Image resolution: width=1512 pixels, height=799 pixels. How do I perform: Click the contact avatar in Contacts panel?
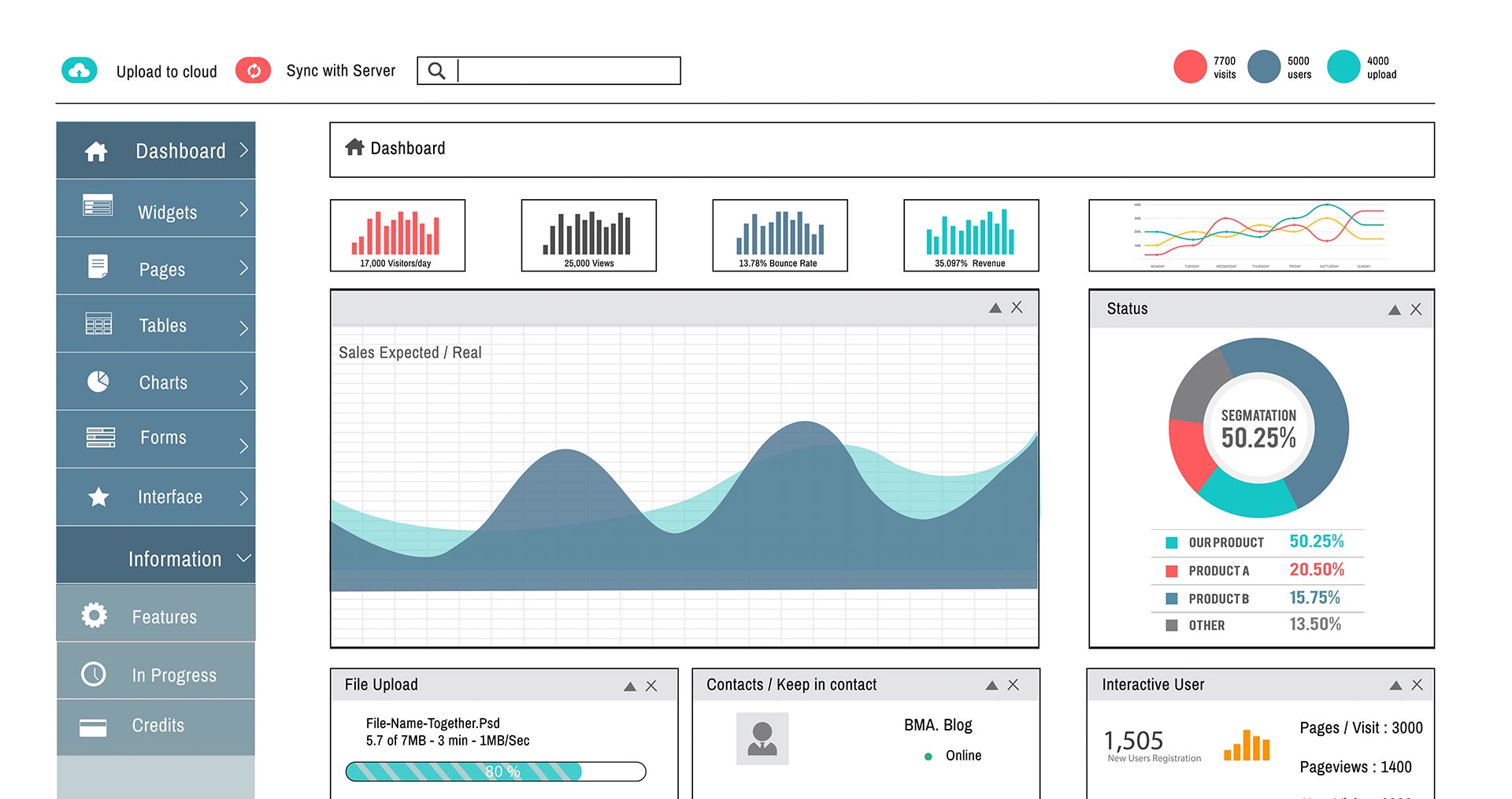(x=762, y=738)
